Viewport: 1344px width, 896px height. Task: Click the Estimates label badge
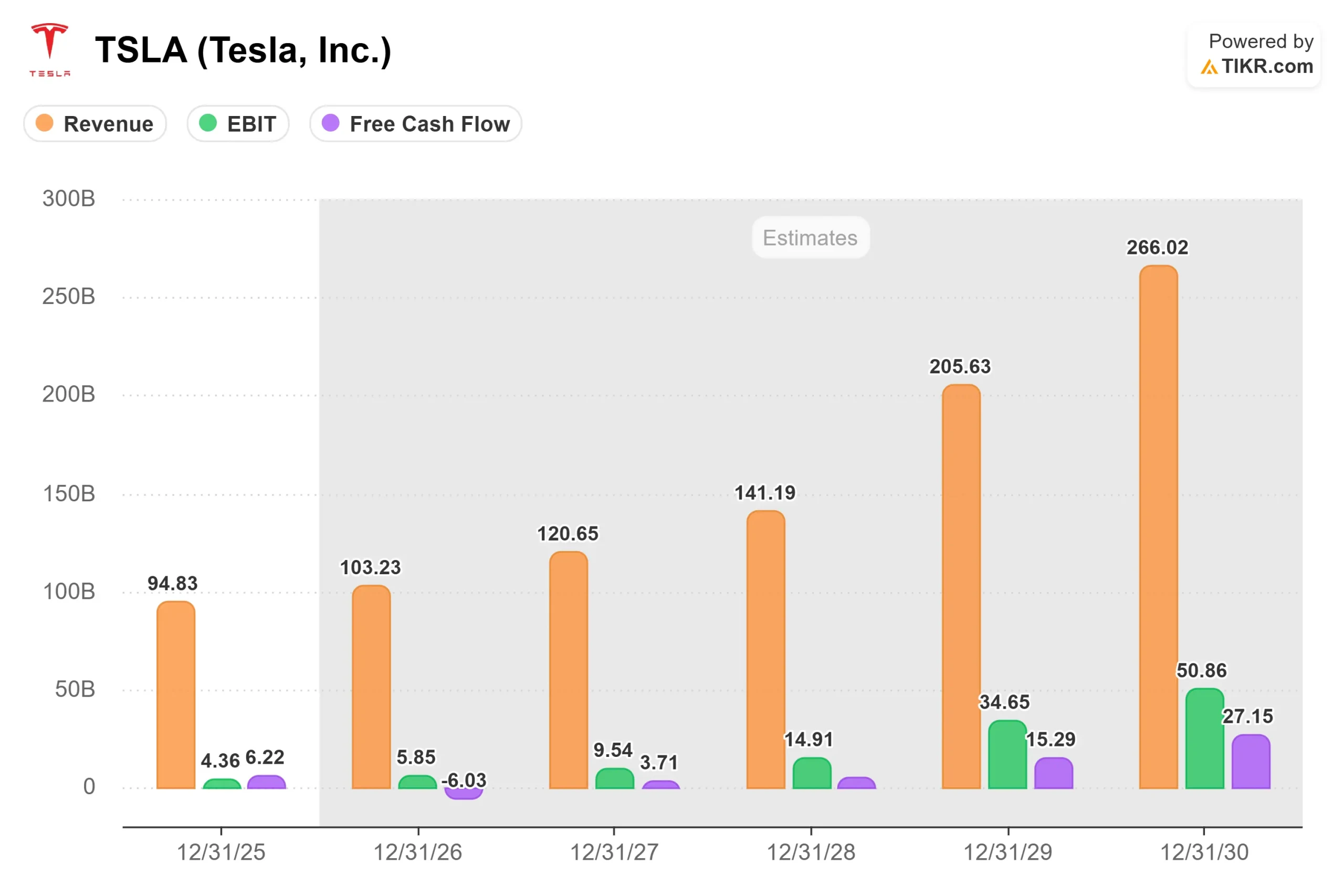810,238
